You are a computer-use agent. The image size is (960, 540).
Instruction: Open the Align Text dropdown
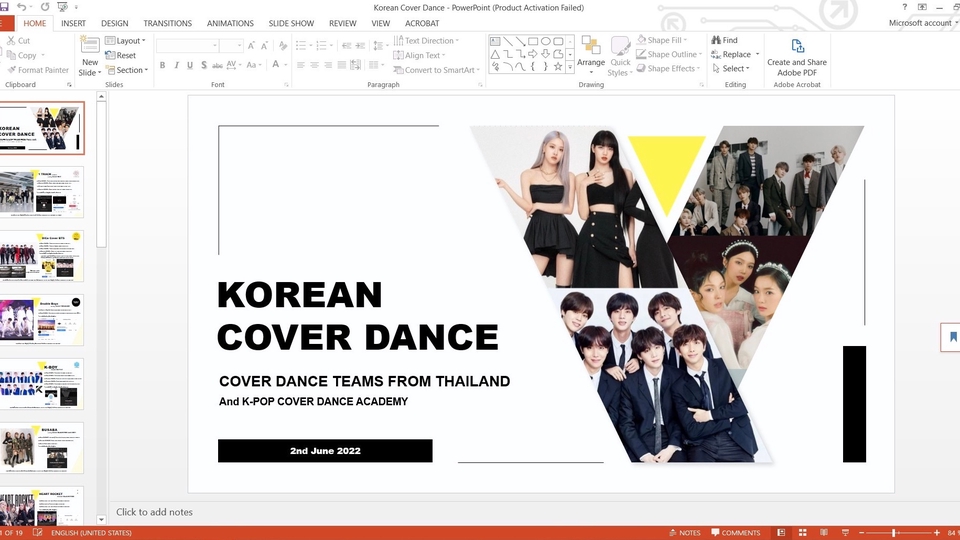coord(419,55)
